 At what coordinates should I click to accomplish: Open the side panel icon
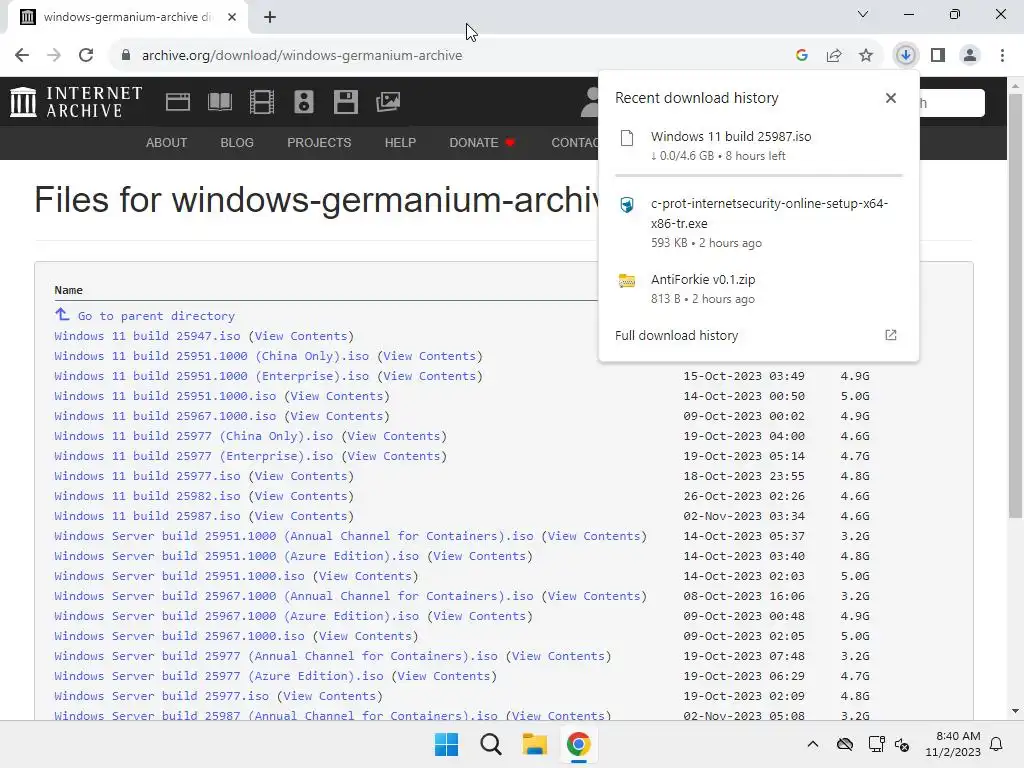(x=938, y=56)
